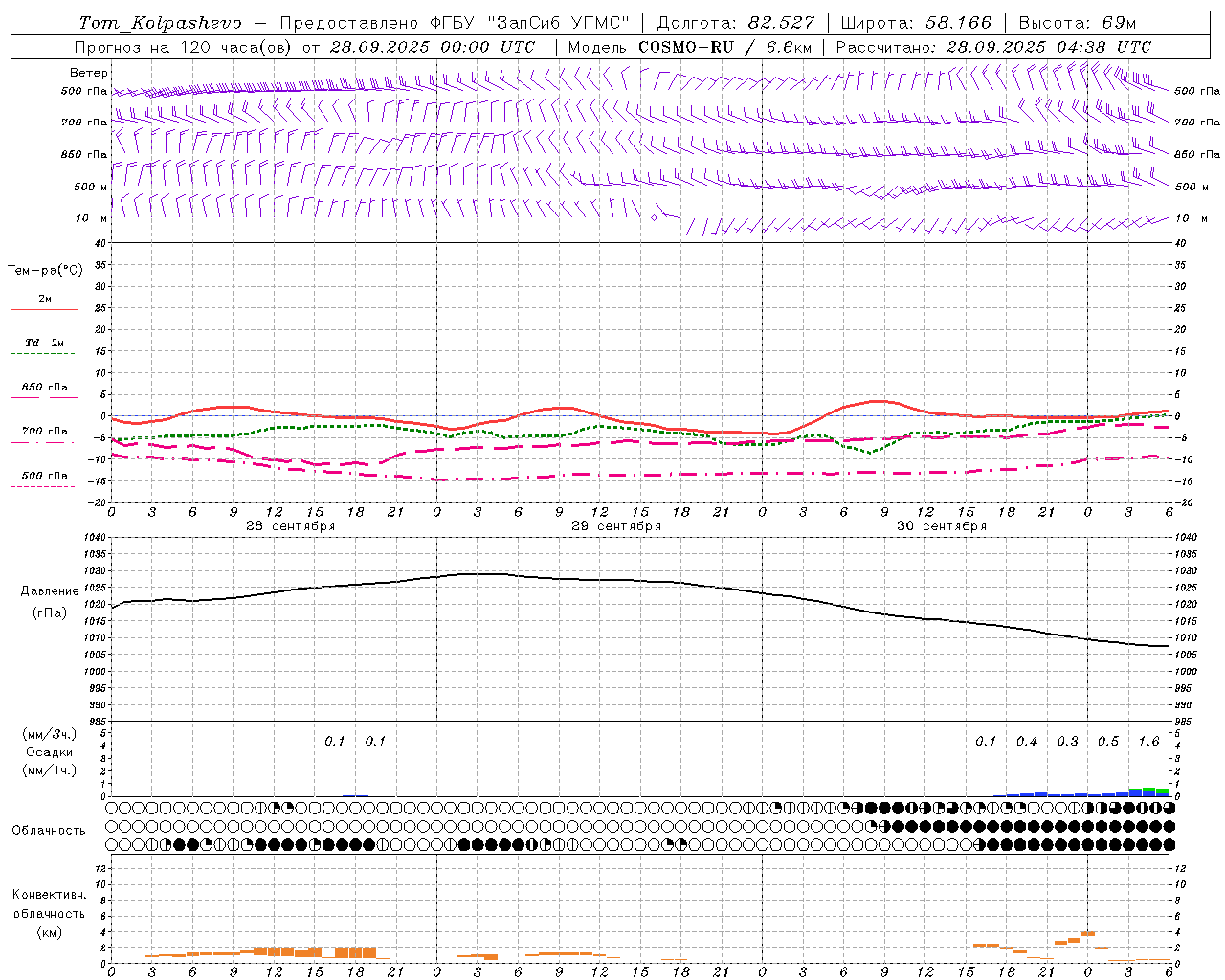The width and height of the screenshot is (1225, 980).
Task: Click the '28 сентября' date label
Action: 290,526
